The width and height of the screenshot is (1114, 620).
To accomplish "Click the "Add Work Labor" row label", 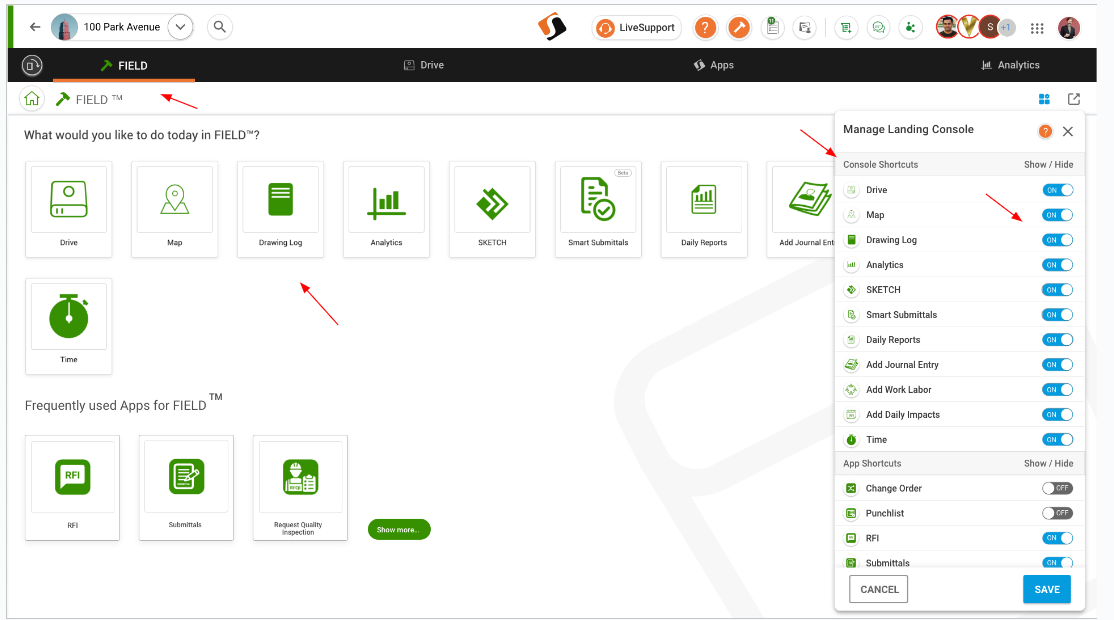I will coord(898,390).
